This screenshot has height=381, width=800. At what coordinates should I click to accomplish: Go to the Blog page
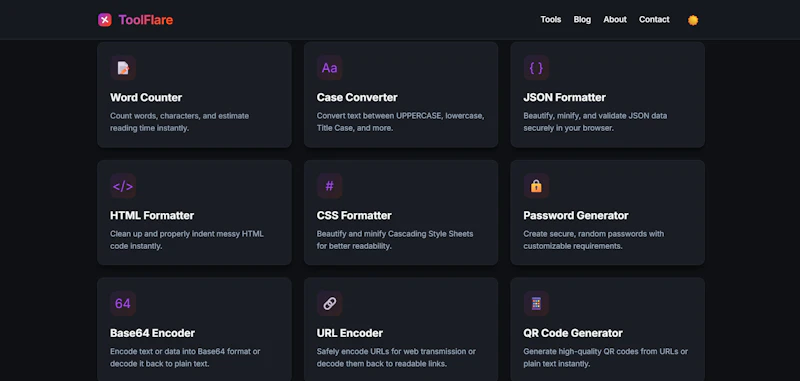point(582,19)
